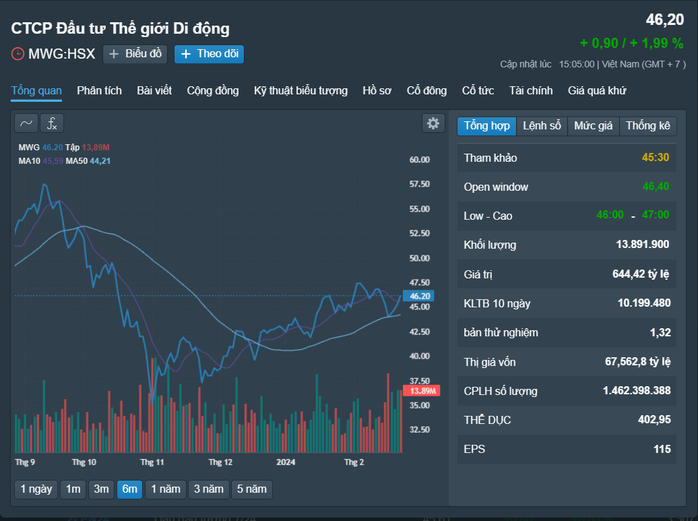
Task: Open the Tài chính tab
Action: click(531, 91)
